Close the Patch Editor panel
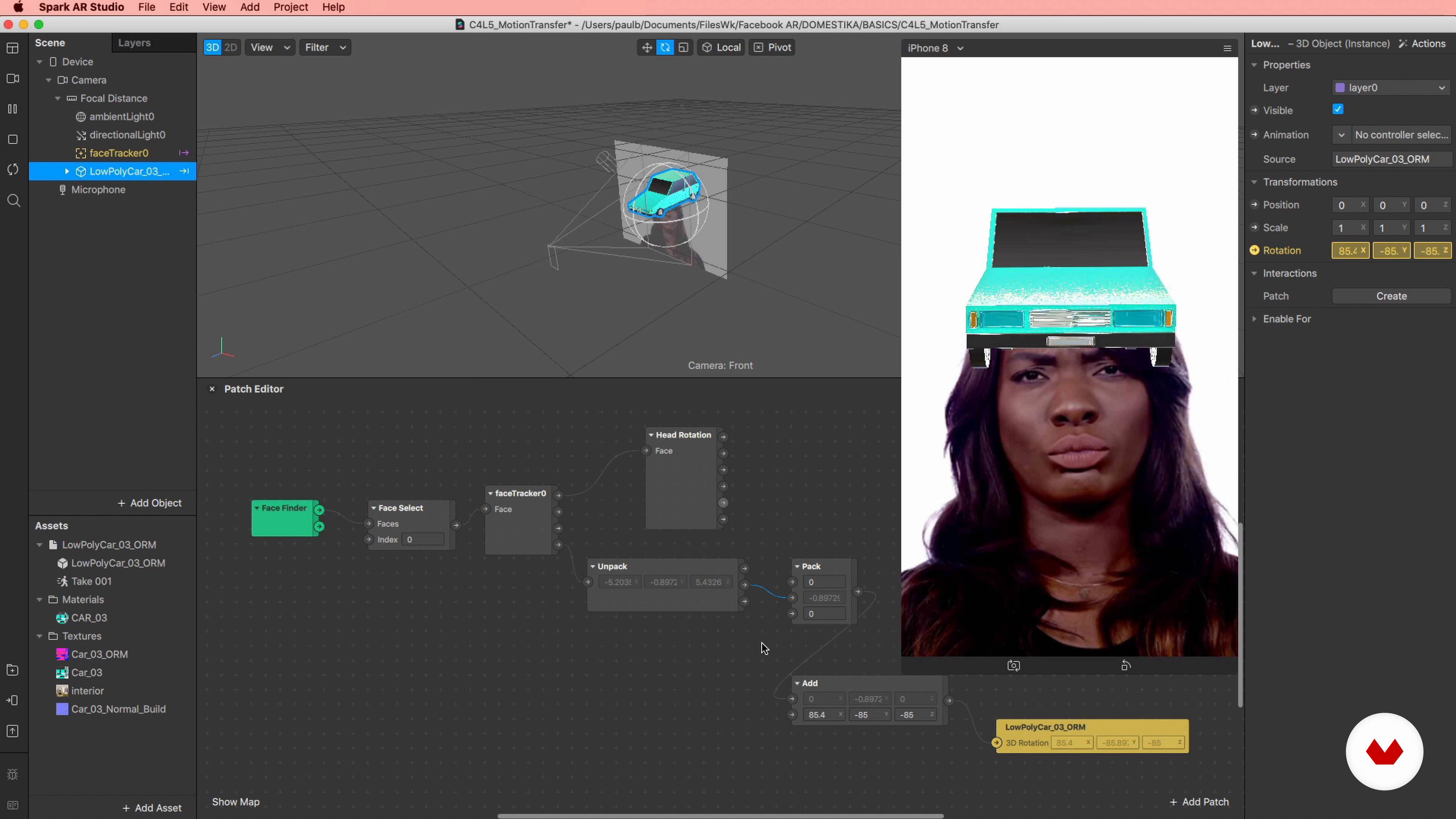Viewport: 1456px width, 819px height. coord(212,389)
